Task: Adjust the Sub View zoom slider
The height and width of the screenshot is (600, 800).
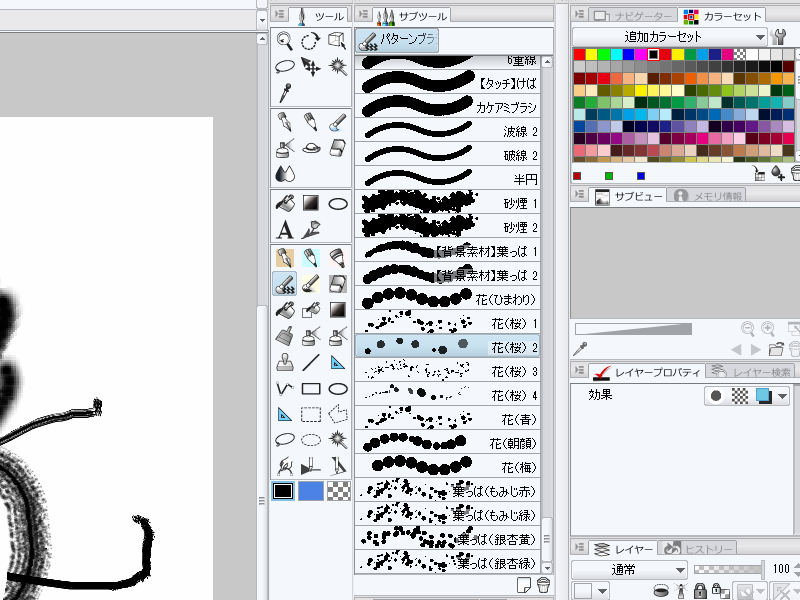Action: tap(633, 329)
